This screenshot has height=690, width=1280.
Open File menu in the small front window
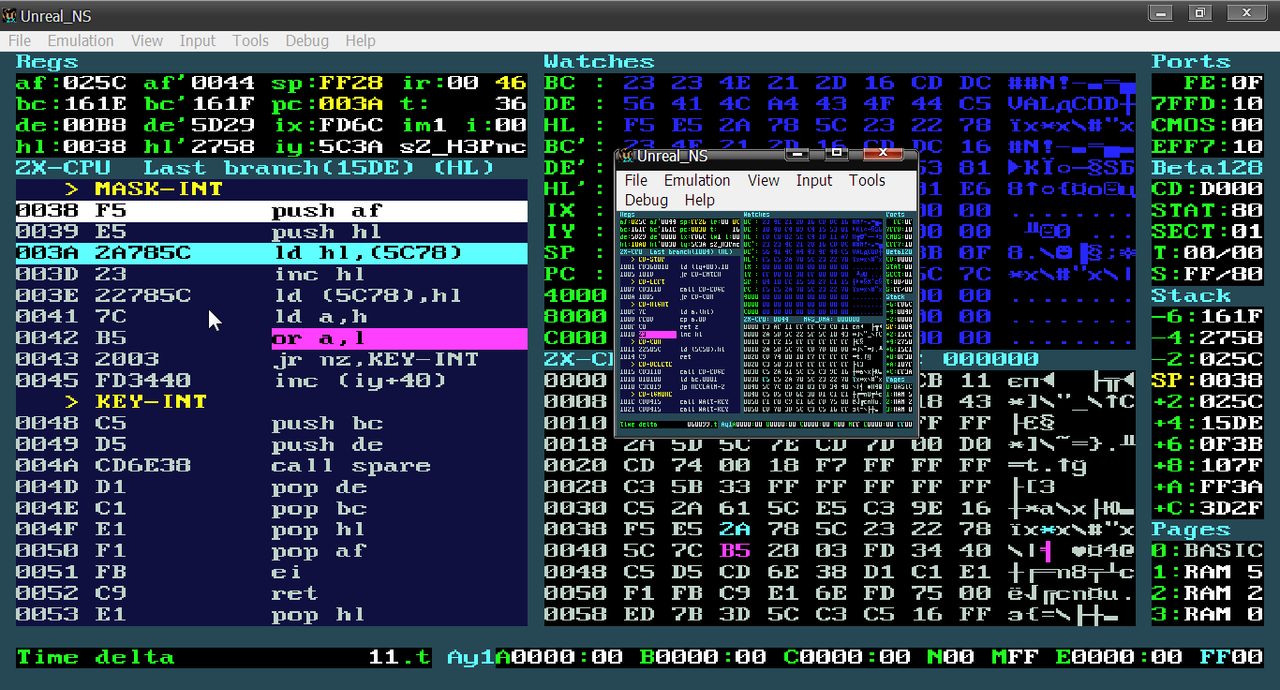point(636,180)
